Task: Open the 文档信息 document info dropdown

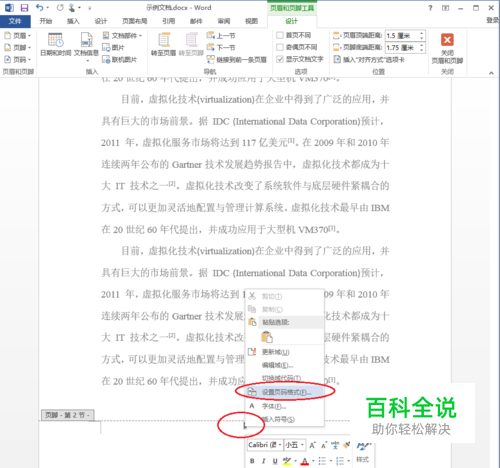Action: coord(86,46)
